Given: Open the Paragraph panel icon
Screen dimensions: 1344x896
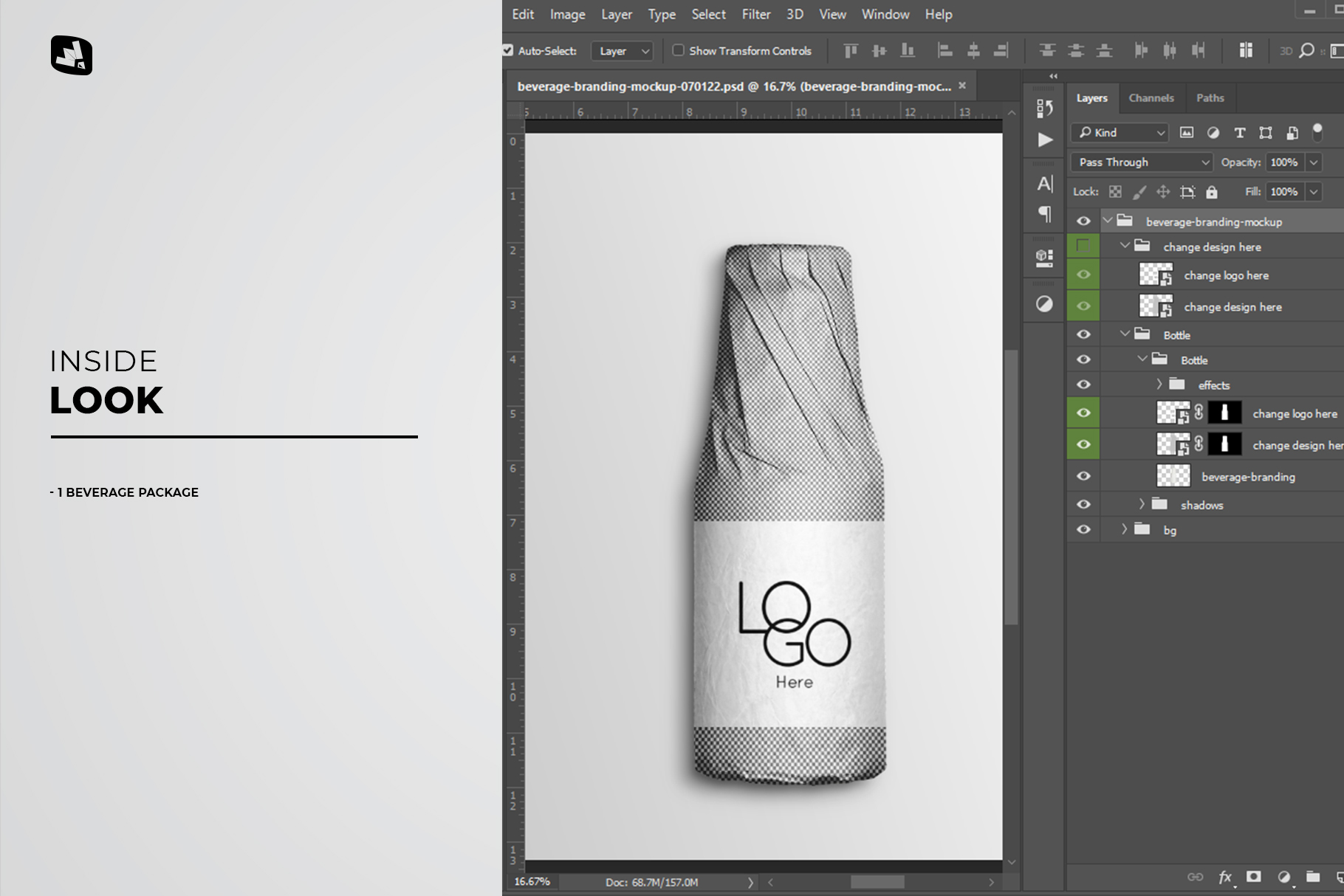Looking at the screenshot, I should (x=1044, y=215).
